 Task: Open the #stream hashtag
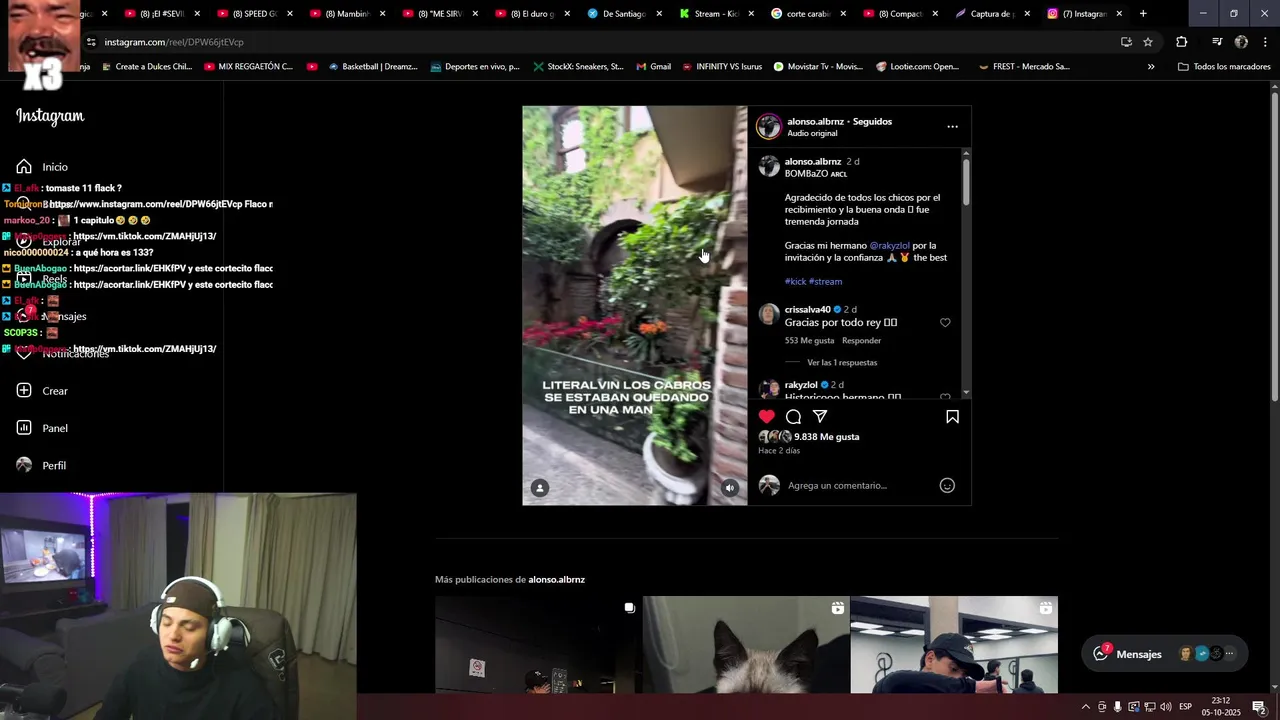tap(825, 281)
